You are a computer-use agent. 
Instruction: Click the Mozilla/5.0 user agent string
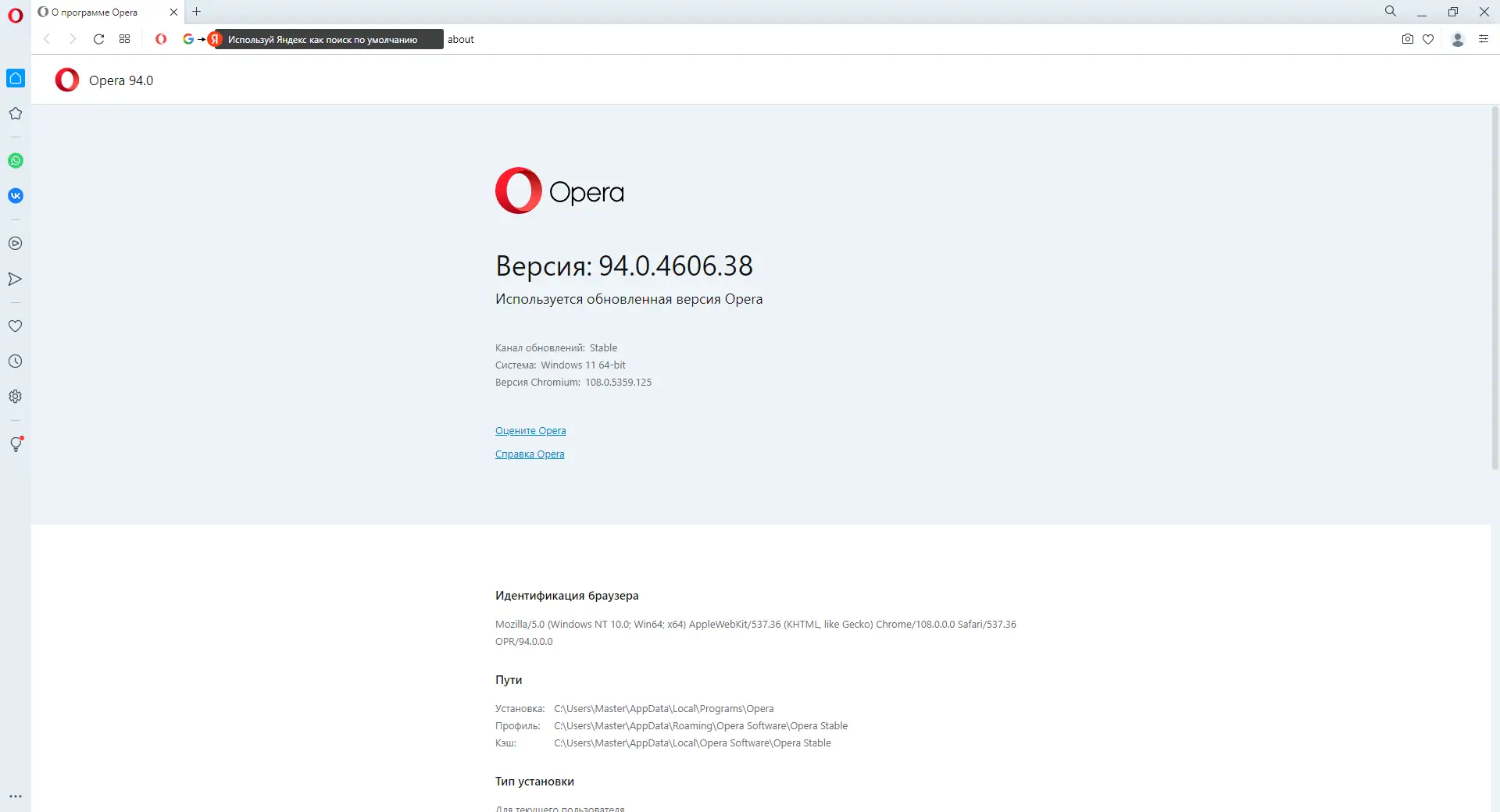755,633
